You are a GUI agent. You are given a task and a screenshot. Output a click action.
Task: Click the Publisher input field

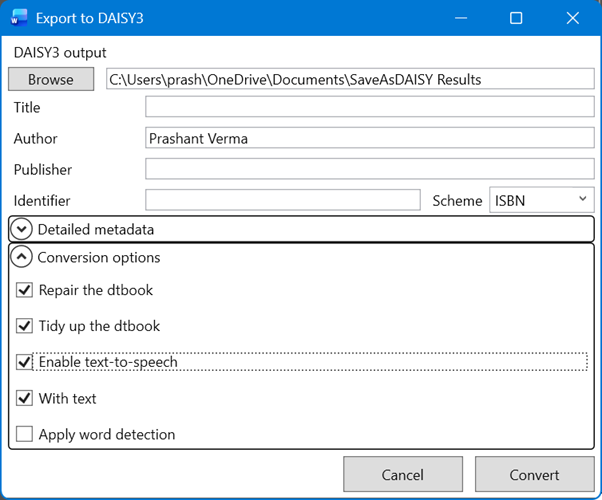370,169
